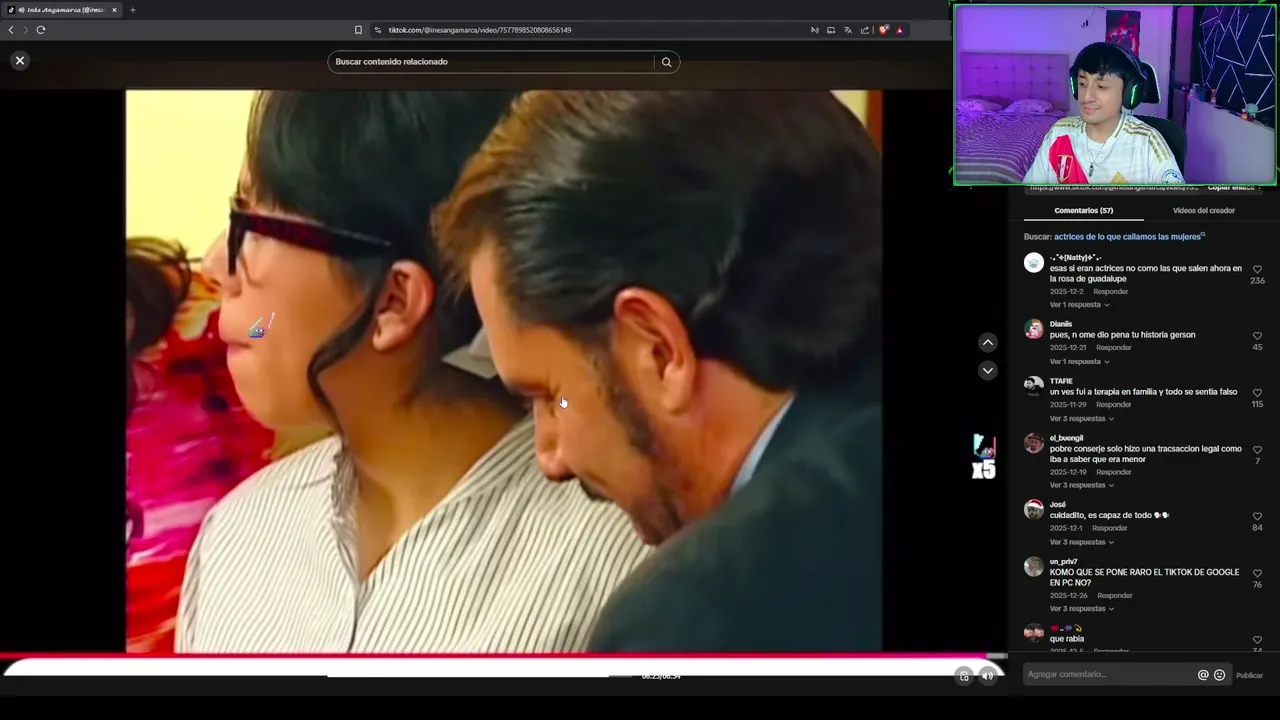Reply to José's comment via Responder

point(1110,528)
